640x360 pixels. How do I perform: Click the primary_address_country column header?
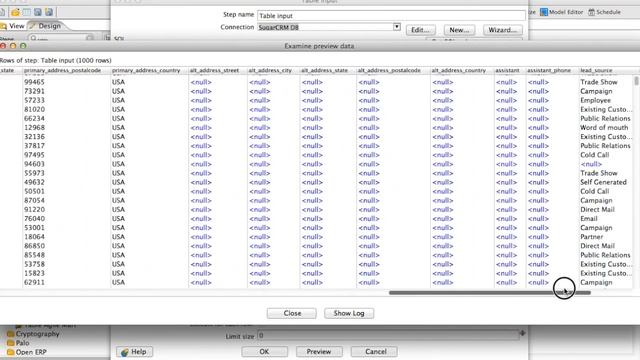tap(146, 70)
